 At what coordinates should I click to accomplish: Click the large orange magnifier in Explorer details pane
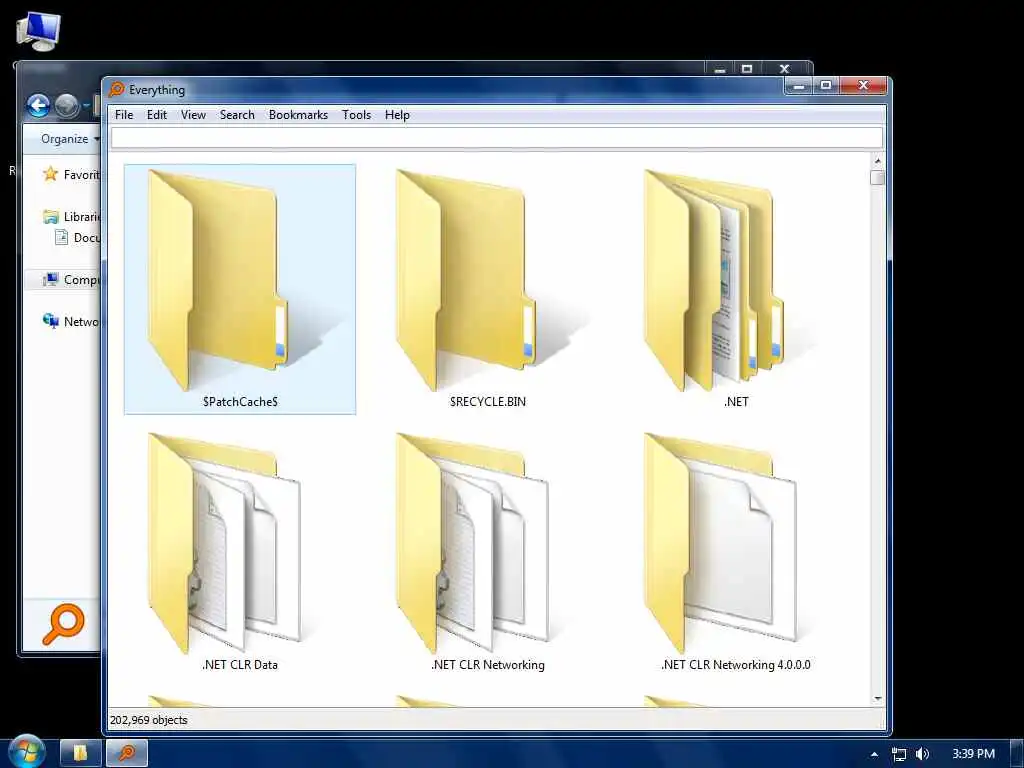click(63, 624)
